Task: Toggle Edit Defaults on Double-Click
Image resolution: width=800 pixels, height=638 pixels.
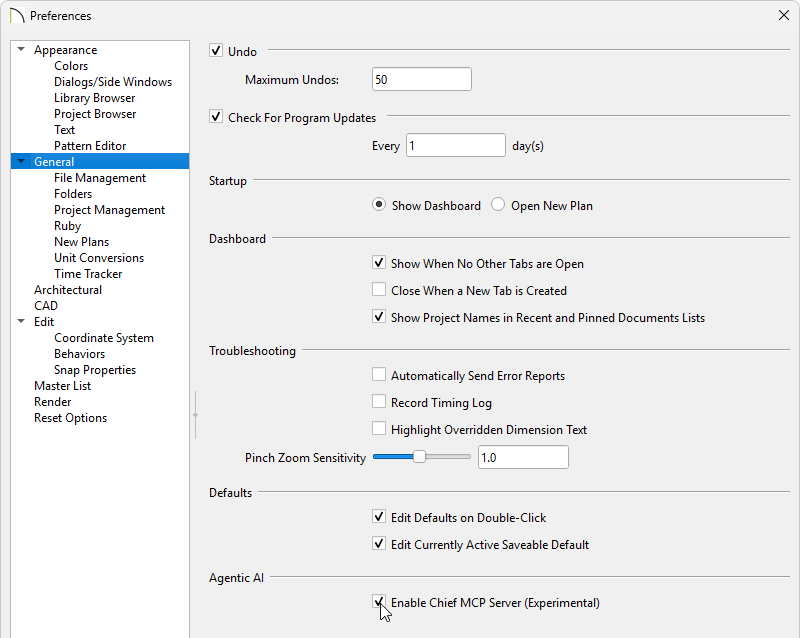Action: tap(379, 517)
